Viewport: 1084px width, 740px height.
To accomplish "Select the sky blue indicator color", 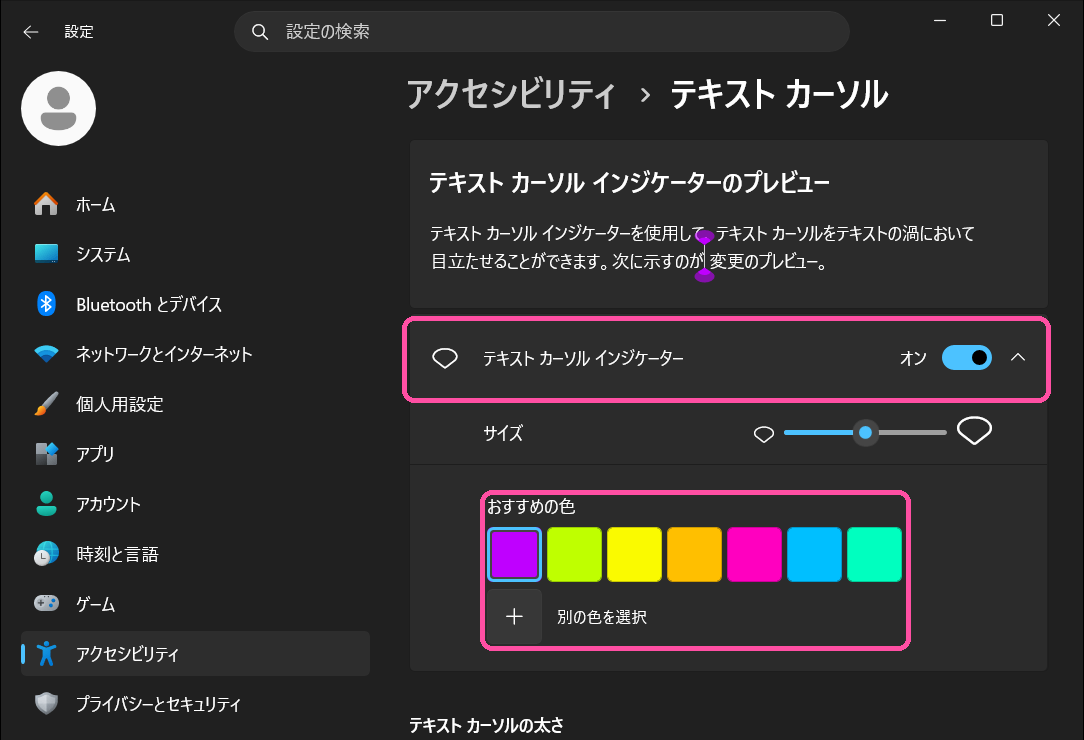I will click(x=814, y=555).
